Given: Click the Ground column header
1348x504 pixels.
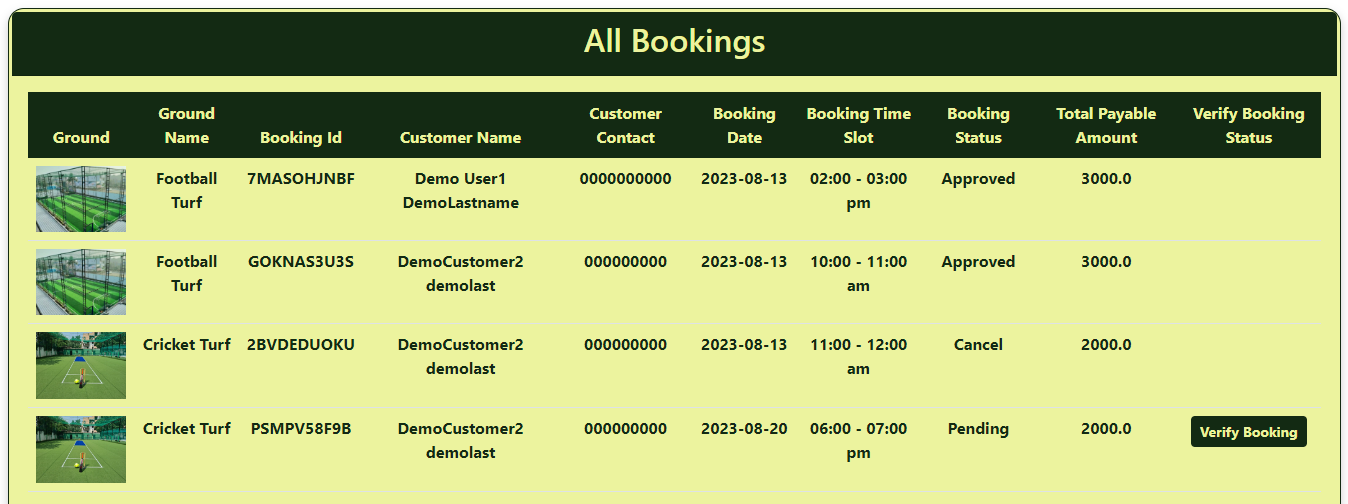Looking at the screenshot, I should [x=81, y=138].
